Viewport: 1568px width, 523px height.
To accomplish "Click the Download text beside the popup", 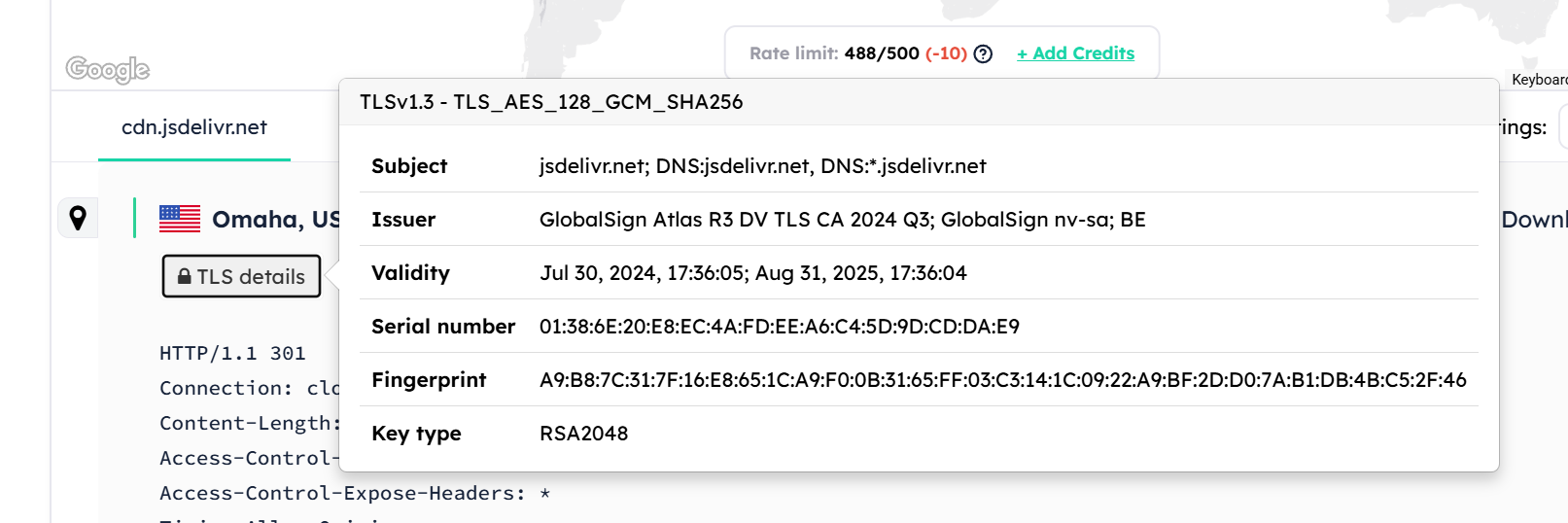I will 1534,220.
